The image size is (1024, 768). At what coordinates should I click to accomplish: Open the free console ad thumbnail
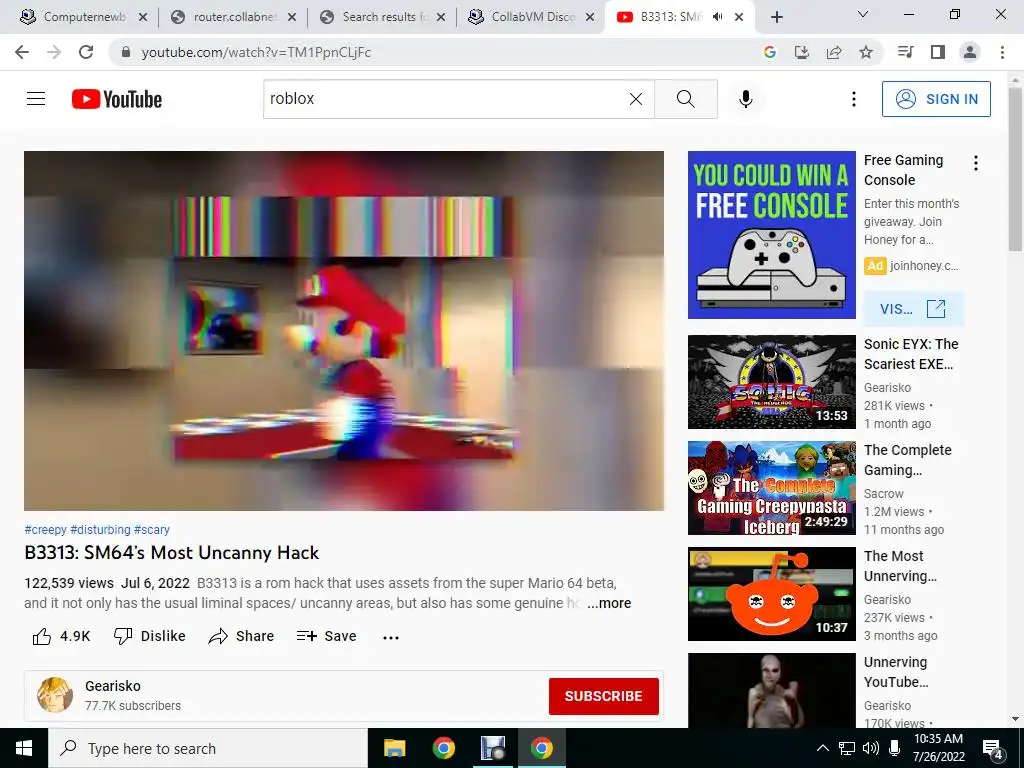click(x=771, y=235)
